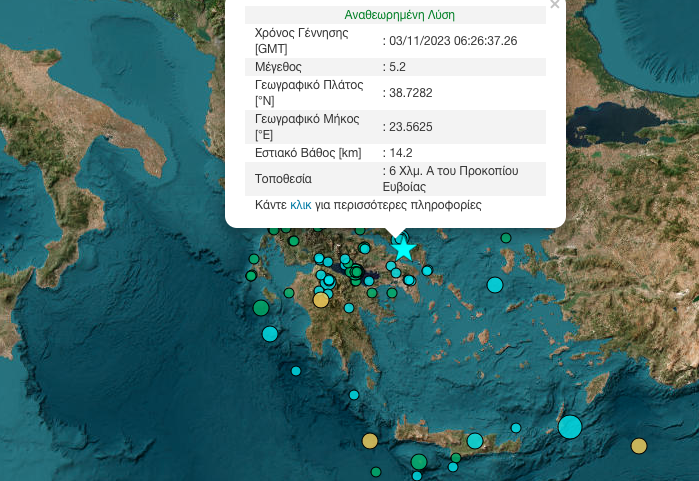Click the isolated small cyan marker in Ionian Sea
The height and width of the screenshot is (481, 699).
[296, 371]
